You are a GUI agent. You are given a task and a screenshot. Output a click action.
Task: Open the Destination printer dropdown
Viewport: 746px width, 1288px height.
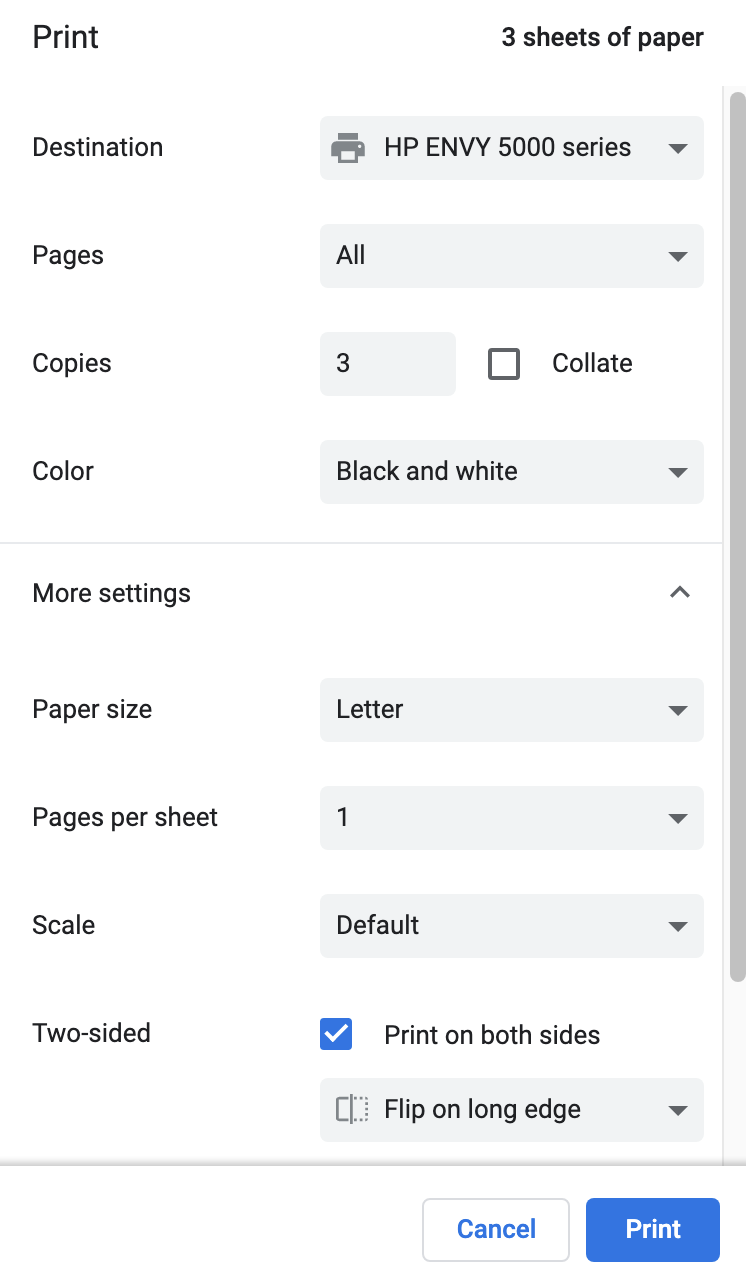511,148
